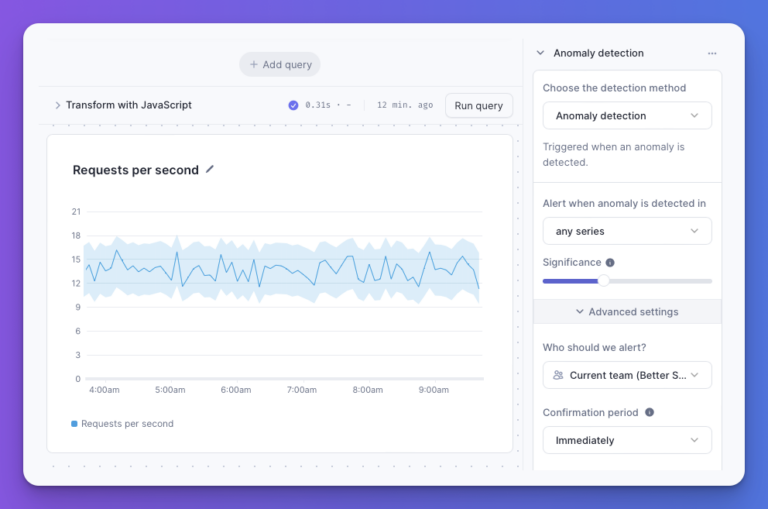Show the Significance info tooltip icon
This screenshot has height=509, width=768.
(x=610, y=263)
